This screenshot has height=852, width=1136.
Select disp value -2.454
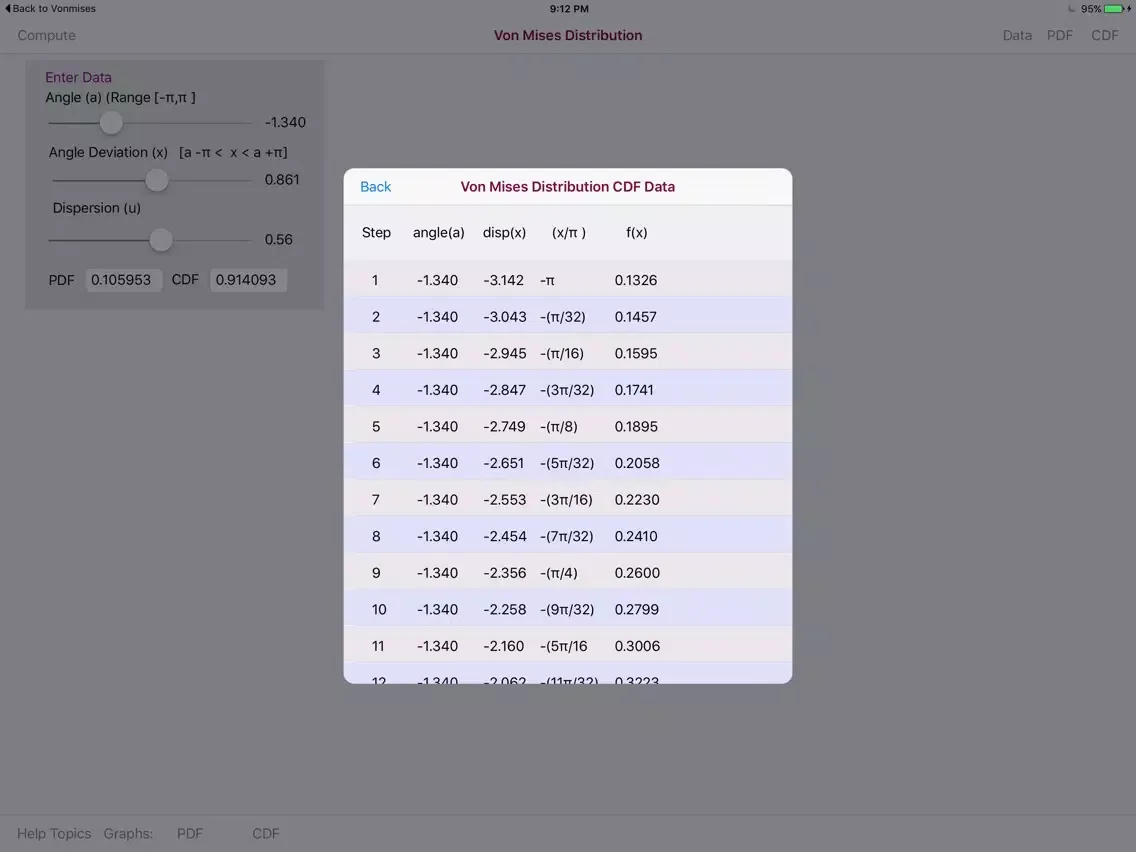(504, 536)
